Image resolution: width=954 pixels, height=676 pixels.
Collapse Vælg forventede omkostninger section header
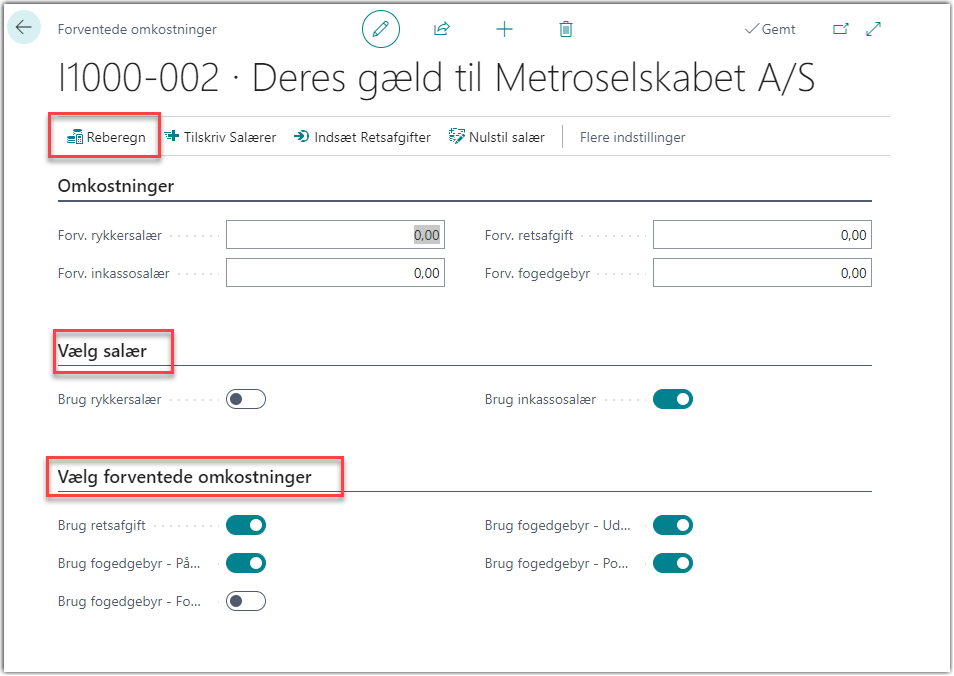(x=184, y=476)
